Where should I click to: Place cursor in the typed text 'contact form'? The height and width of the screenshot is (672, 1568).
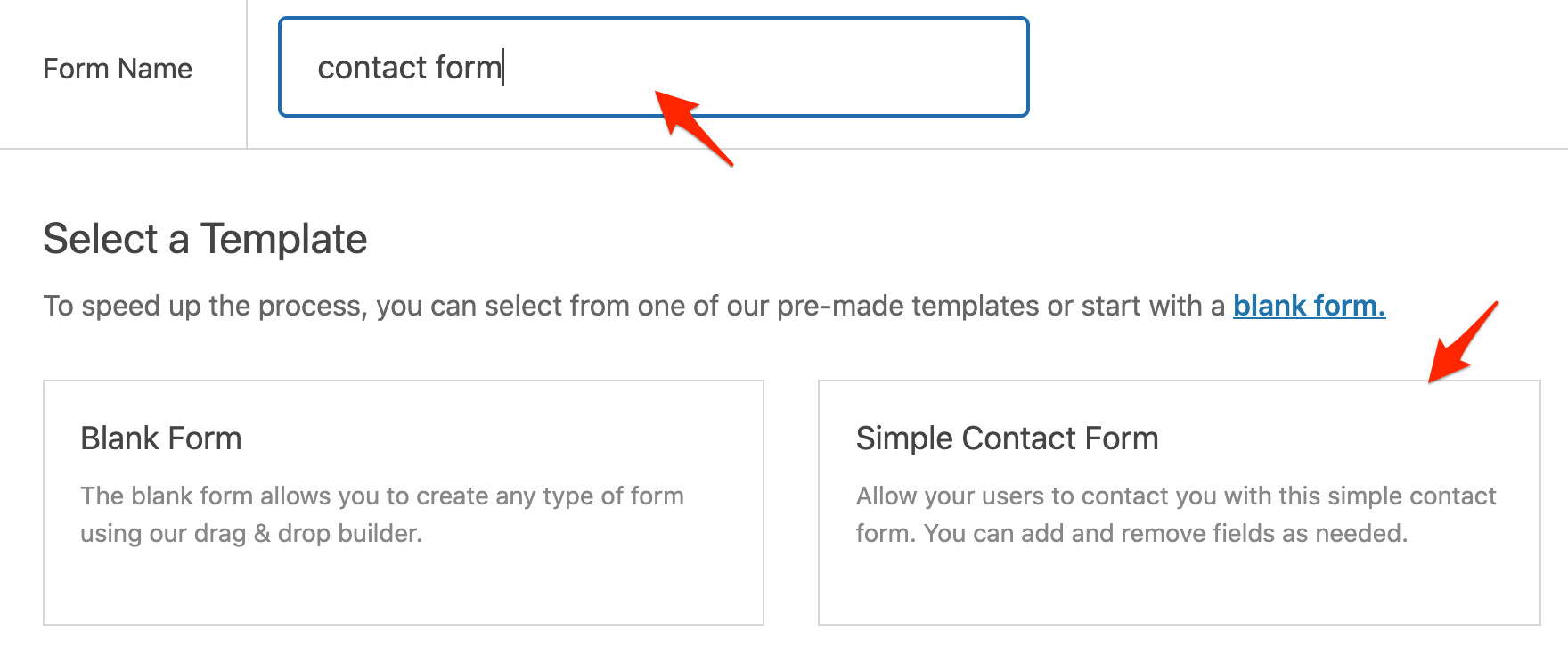(x=410, y=68)
